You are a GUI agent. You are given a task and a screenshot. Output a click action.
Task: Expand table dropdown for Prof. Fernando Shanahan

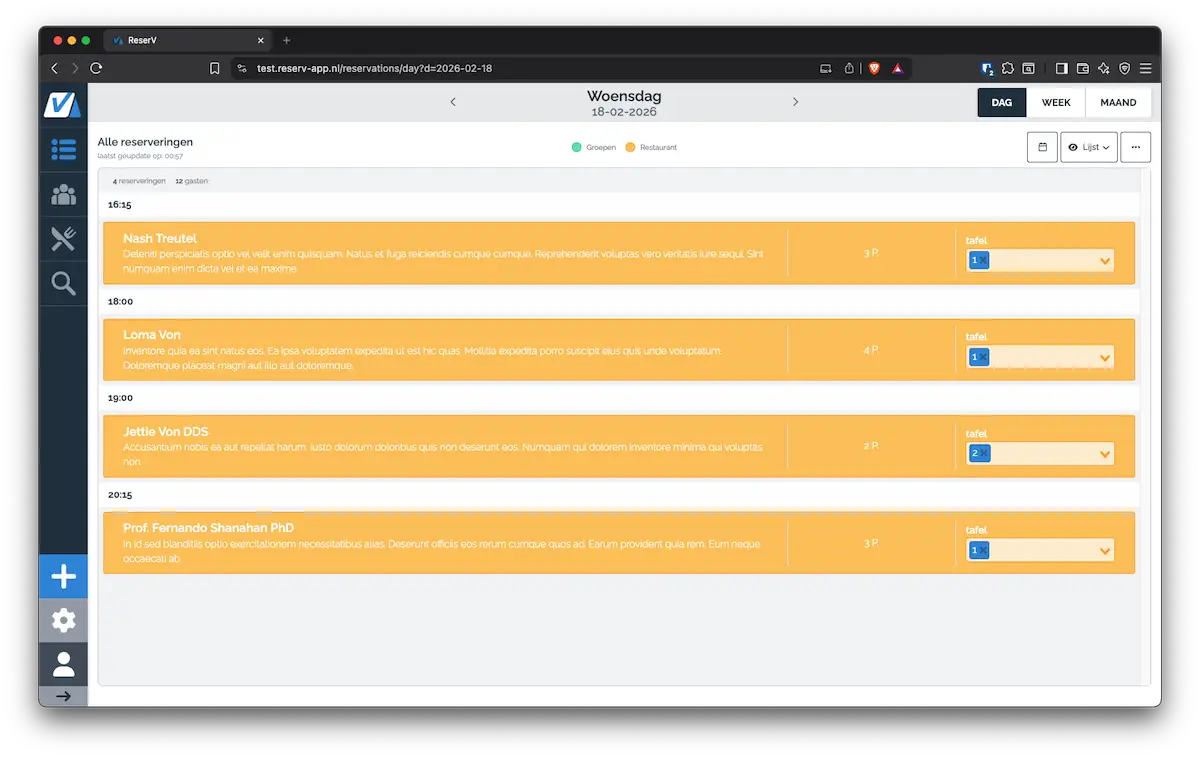pyautogui.click(x=1105, y=551)
